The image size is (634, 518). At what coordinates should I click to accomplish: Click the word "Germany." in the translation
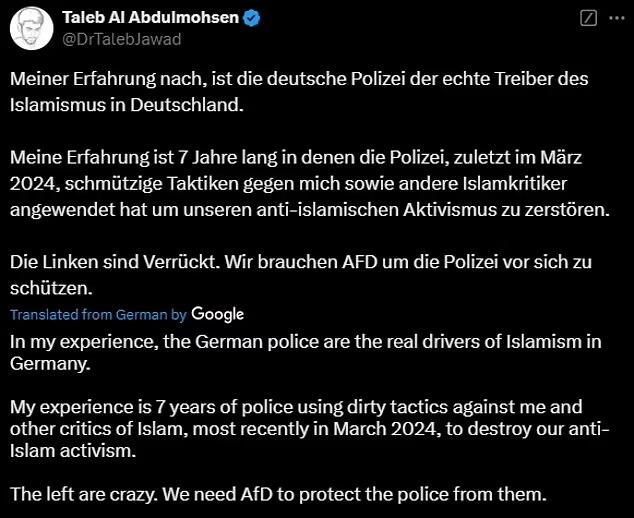(50, 364)
